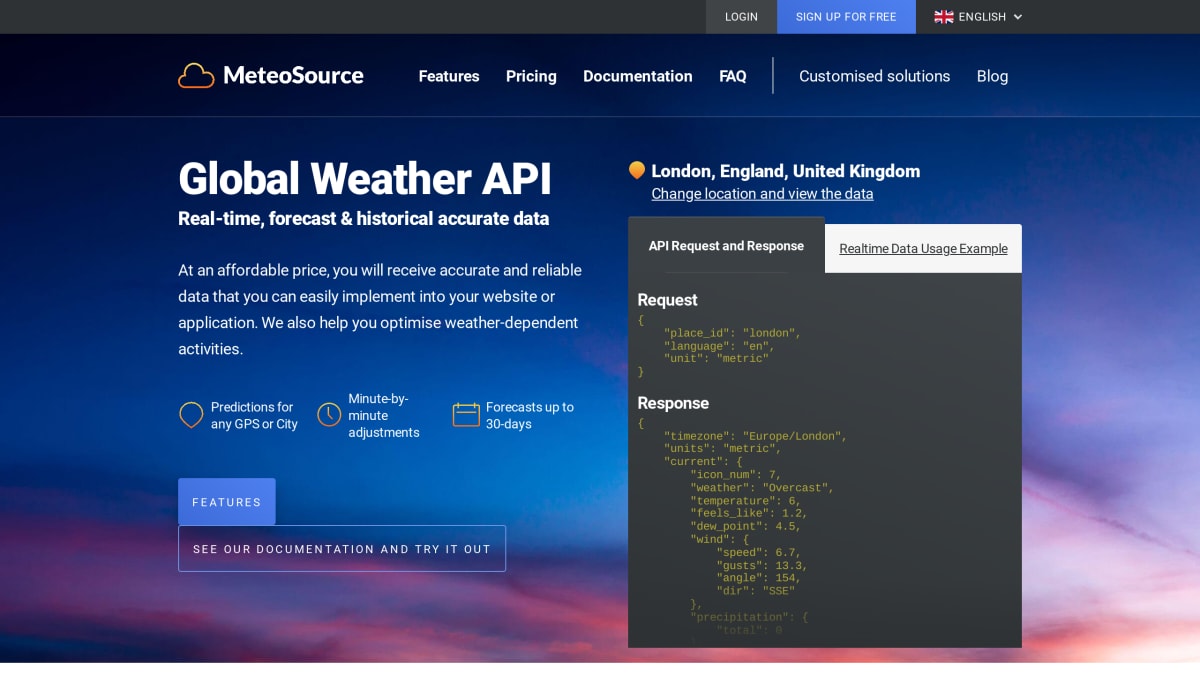Click London, England, United Kingdom location text
The height and width of the screenshot is (675, 1200).
pos(785,171)
